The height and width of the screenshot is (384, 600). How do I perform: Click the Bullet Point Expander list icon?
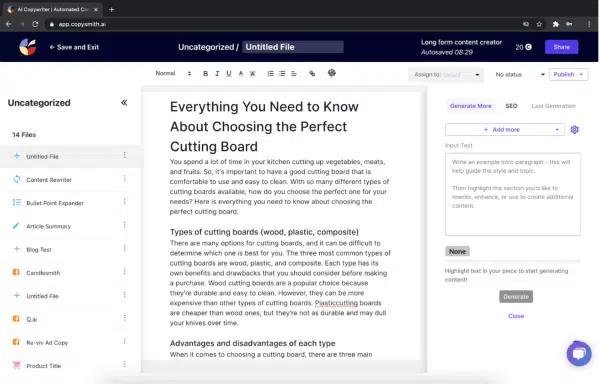(x=16, y=202)
